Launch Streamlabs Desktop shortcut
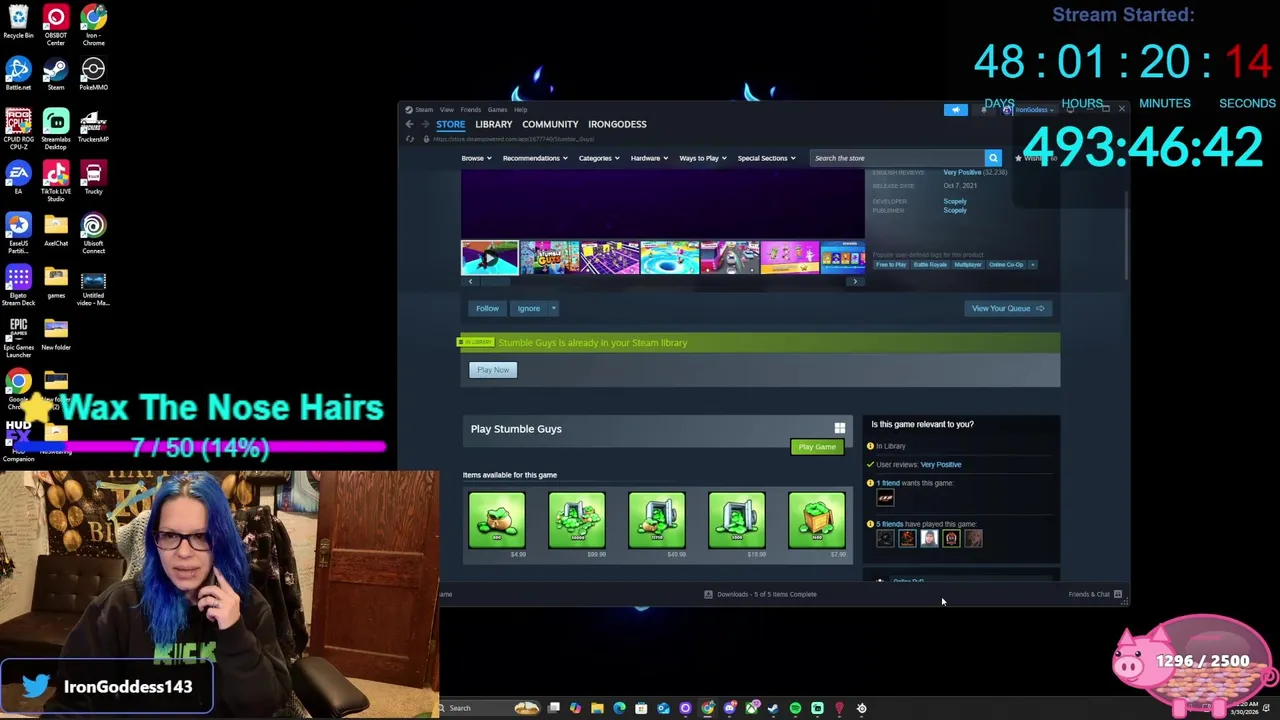Screen dimensions: 1280x720 (56, 129)
